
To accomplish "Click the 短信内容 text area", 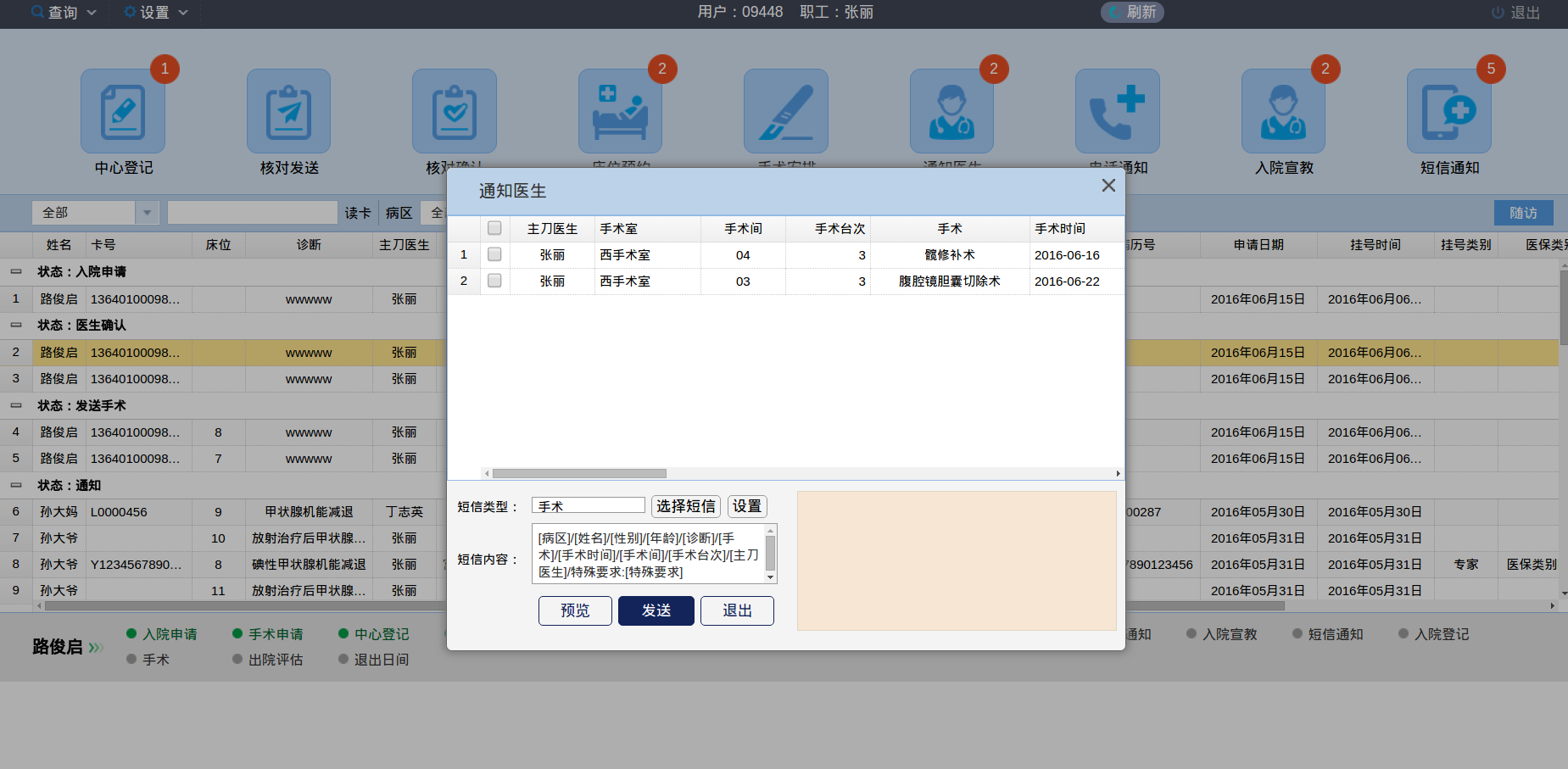I will click(x=649, y=554).
